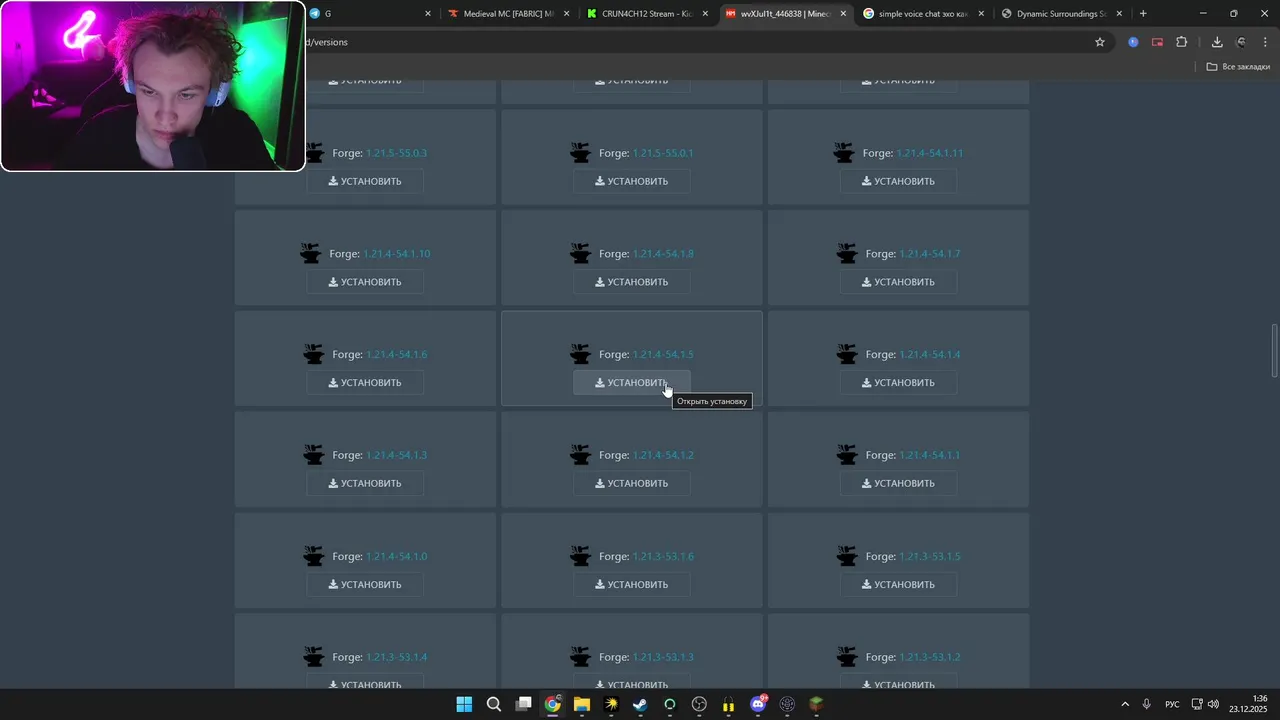Screen dimensions: 1280x720
Task: Install Forge 1.21.4-54.1.7
Action: [x=898, y=282]
